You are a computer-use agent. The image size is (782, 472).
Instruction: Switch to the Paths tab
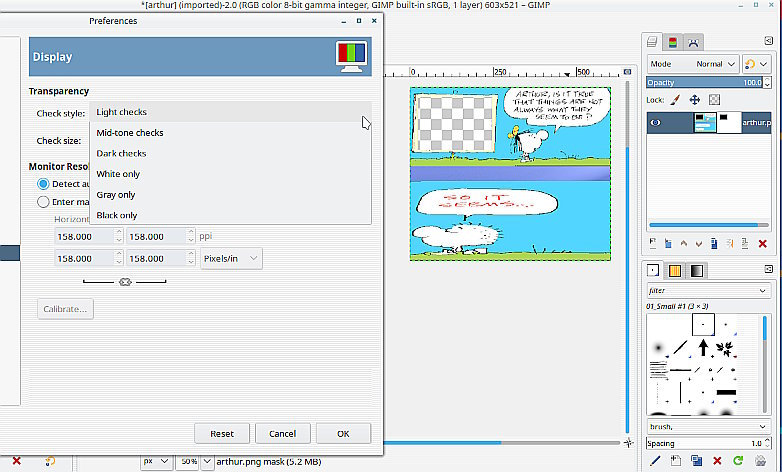(693, 42)
